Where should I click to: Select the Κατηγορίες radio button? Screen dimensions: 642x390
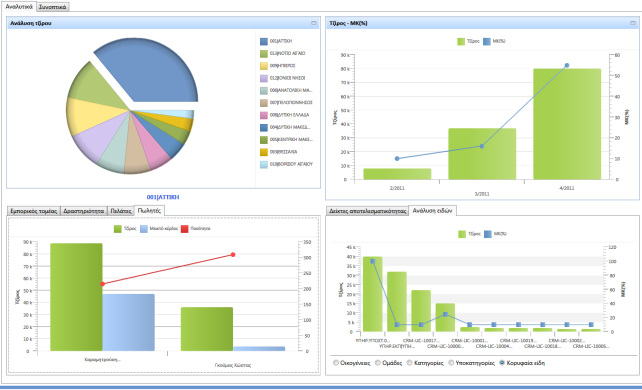(409, 363)
